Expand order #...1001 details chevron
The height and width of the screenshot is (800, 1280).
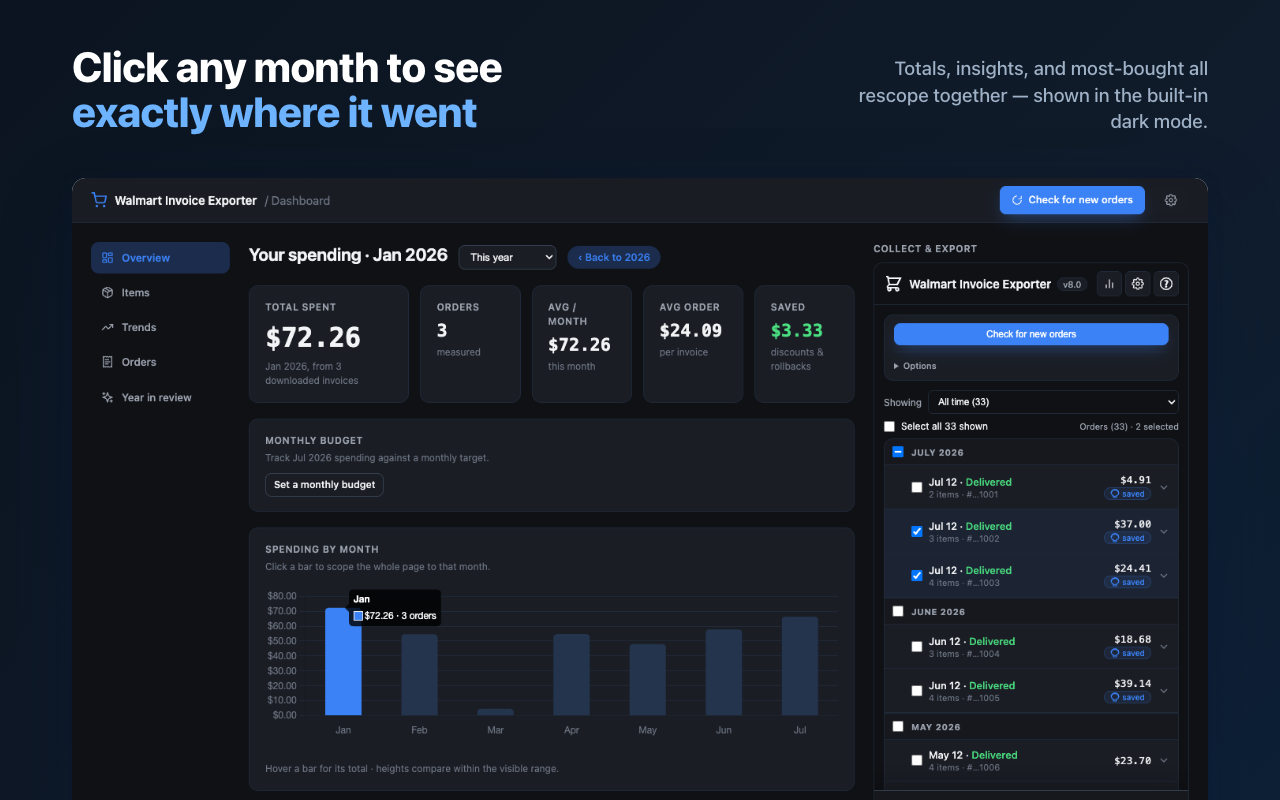1164,488
